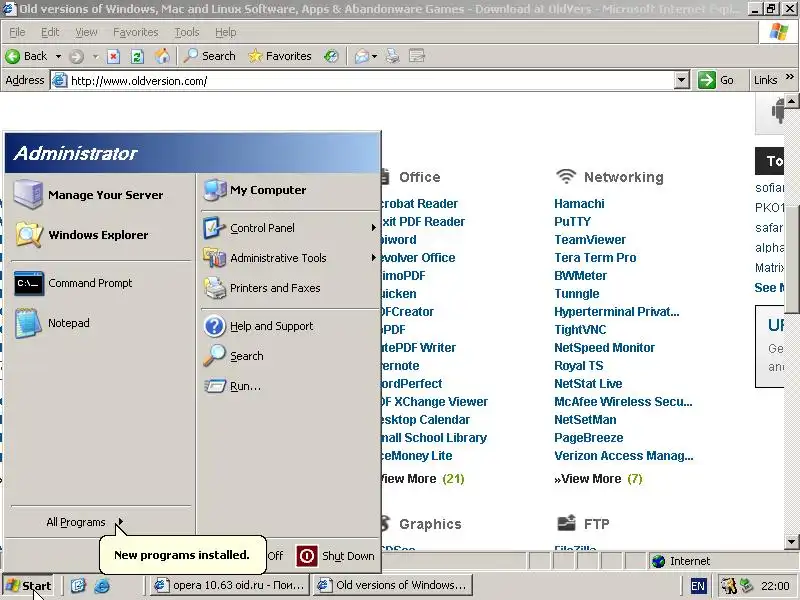
Task: Open Manage Your Server
Action: (x=99, y=195)
